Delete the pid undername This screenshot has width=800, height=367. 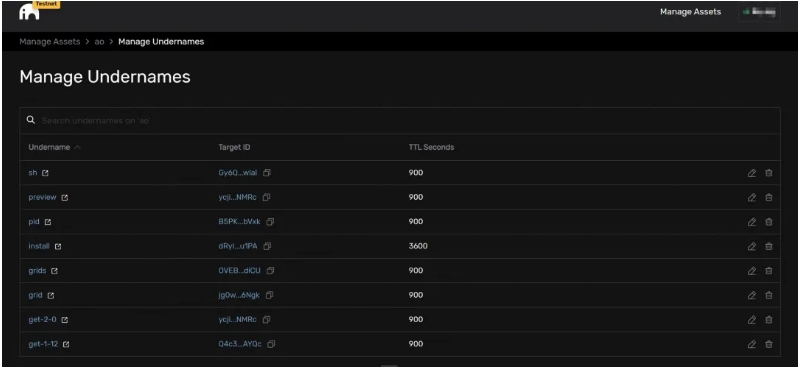tap(769, 222)
